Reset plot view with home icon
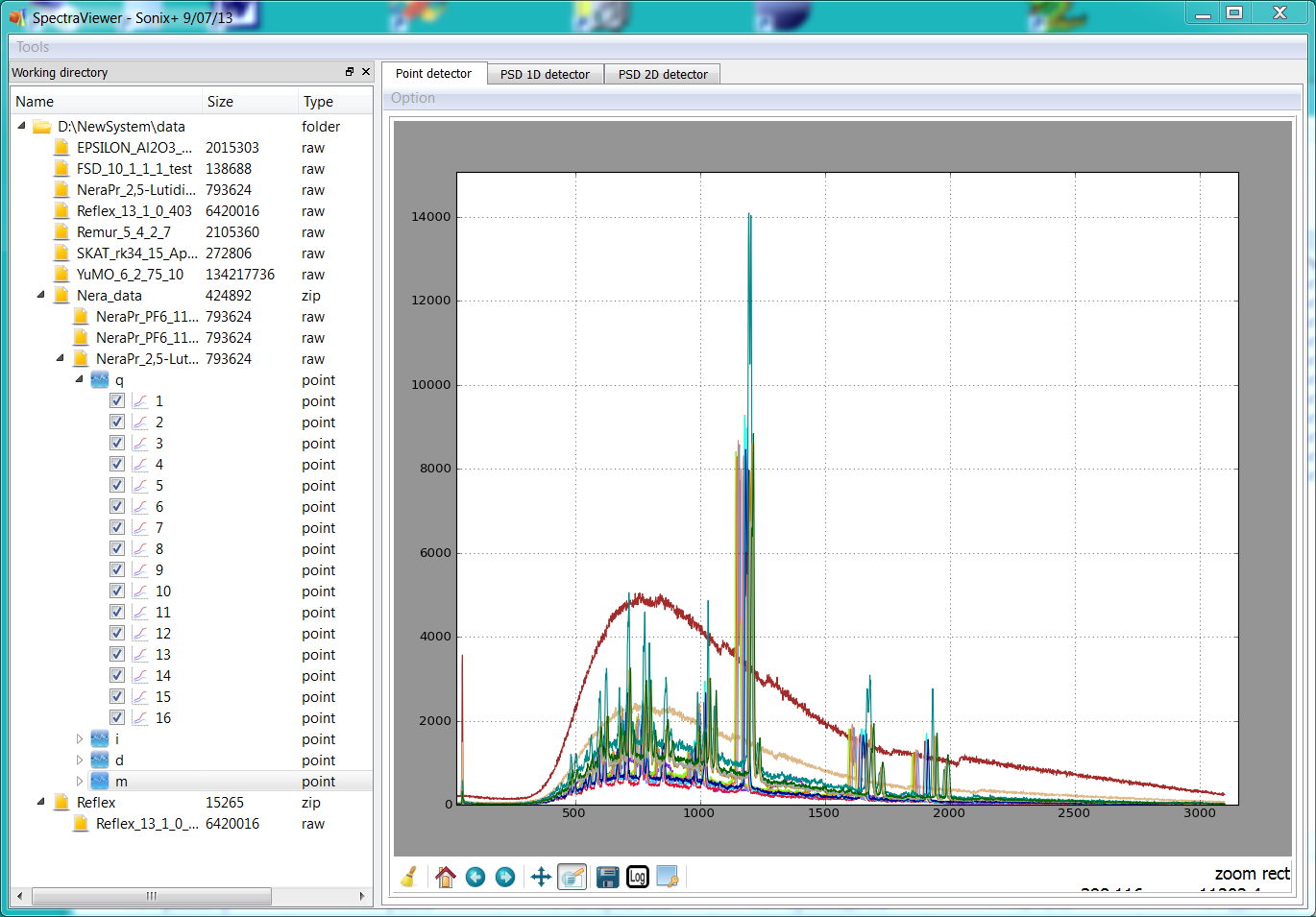The image size is (1316, 917). tap(445, 877)
